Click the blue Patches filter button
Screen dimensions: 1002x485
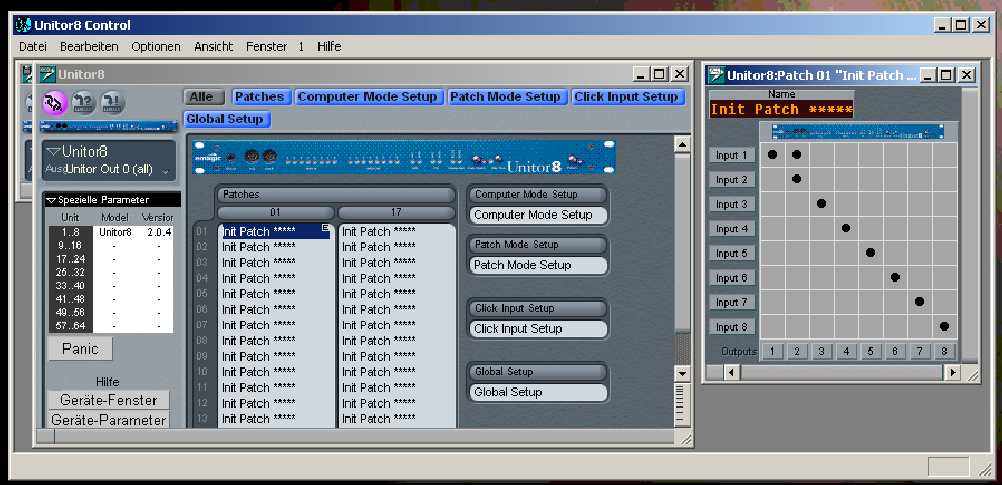click(259, 97)
